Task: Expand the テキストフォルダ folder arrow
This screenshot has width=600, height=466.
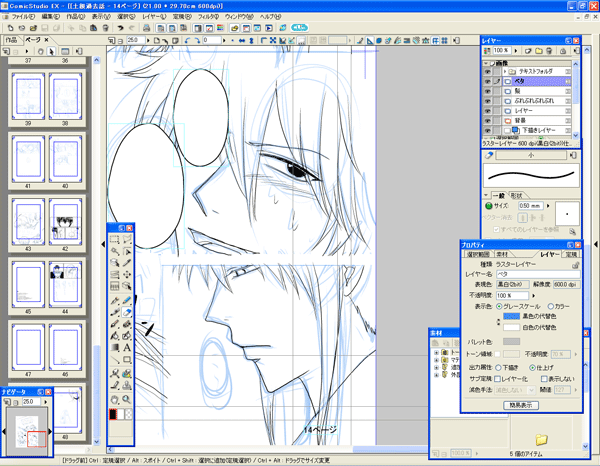Action: 505,72
